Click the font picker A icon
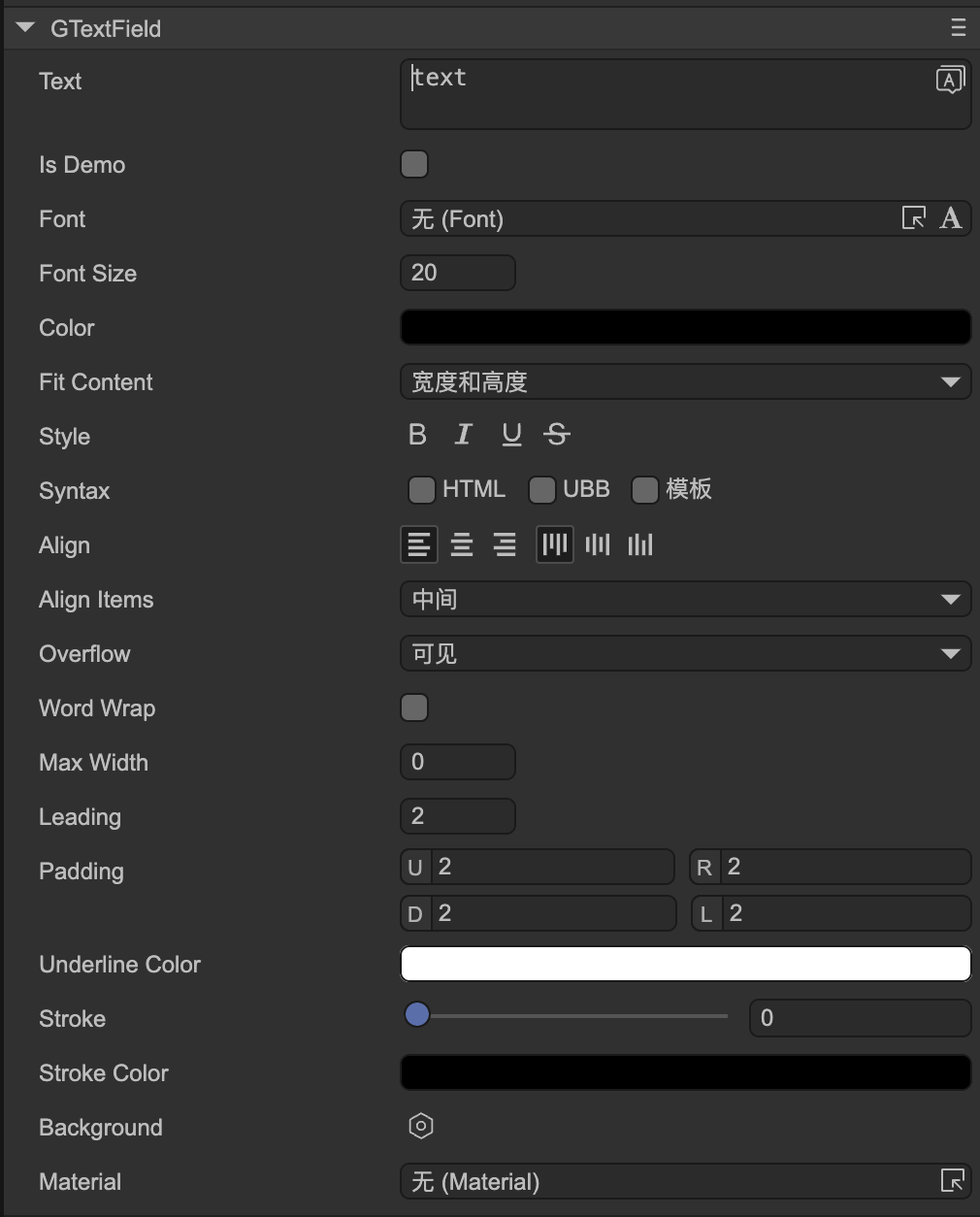This screenshot has width=980, height=1217. pos(951,218)
